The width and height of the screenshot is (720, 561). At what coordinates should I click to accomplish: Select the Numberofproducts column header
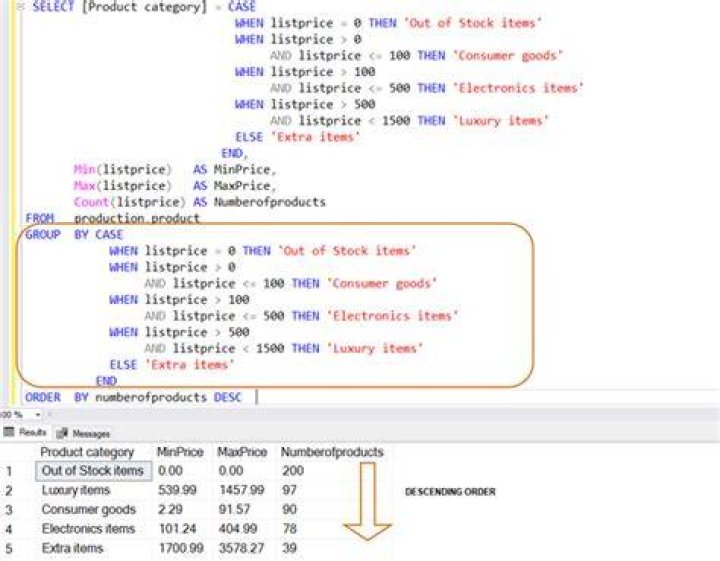coord(332,452)
